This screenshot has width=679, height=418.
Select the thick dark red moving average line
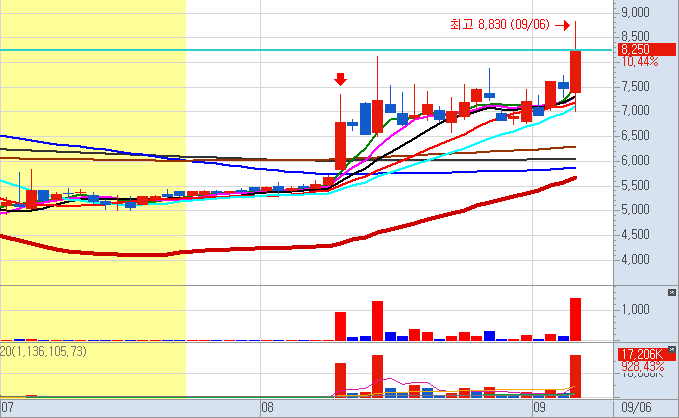(288, 247)
